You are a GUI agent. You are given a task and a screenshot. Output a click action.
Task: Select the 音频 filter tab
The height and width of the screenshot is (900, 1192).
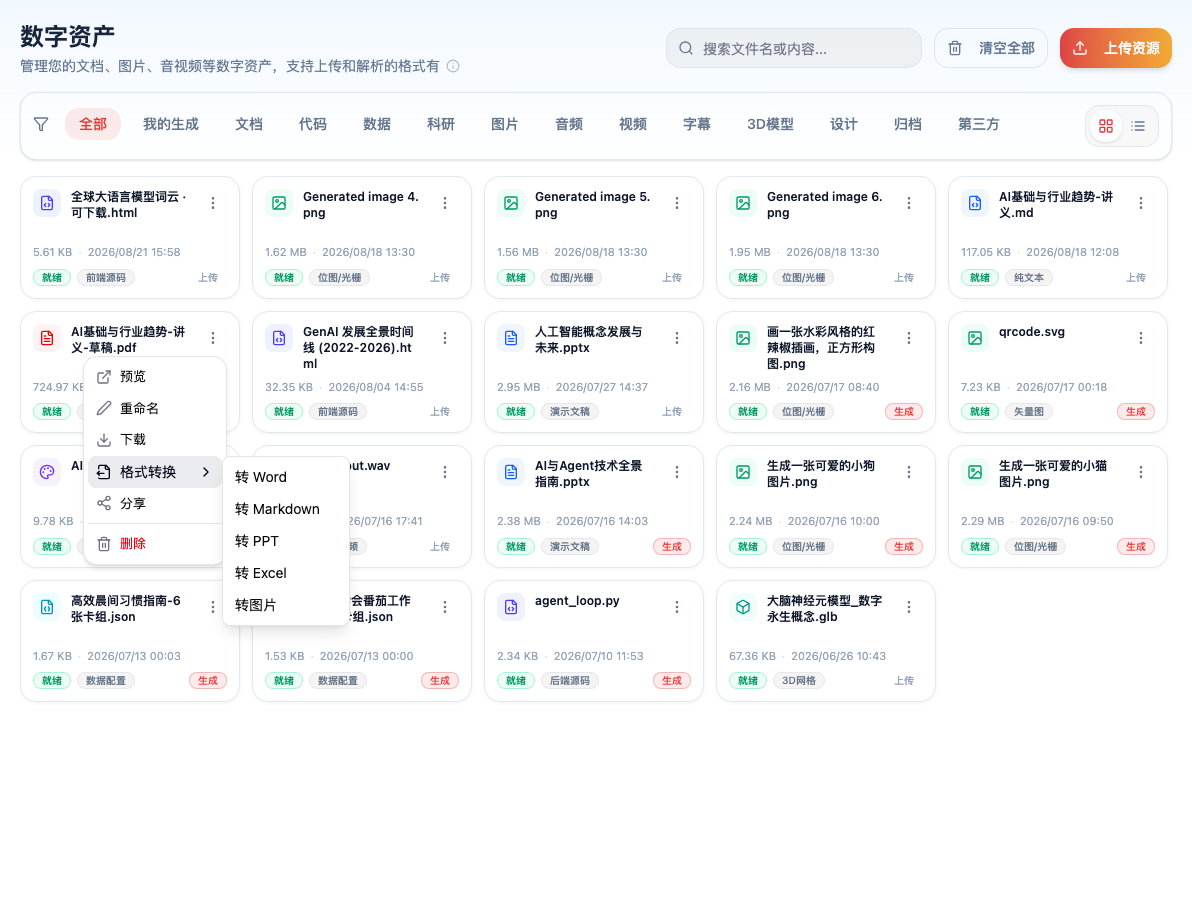(x=569, y=124)
